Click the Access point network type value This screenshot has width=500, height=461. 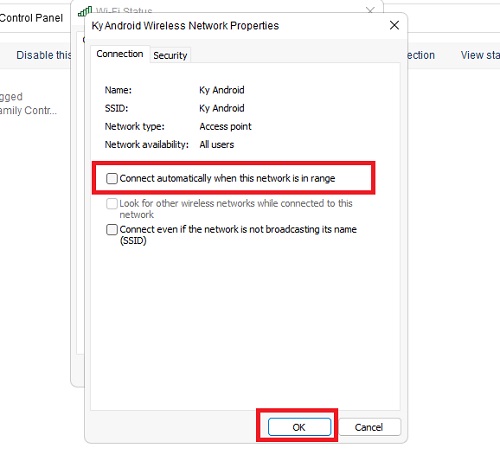click(x=225, y=126)
